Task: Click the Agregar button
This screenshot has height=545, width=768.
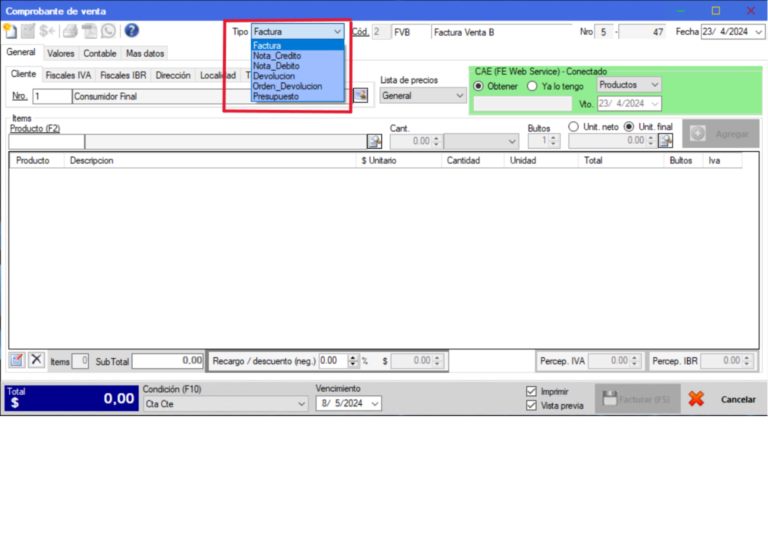Action: (721, 134)
